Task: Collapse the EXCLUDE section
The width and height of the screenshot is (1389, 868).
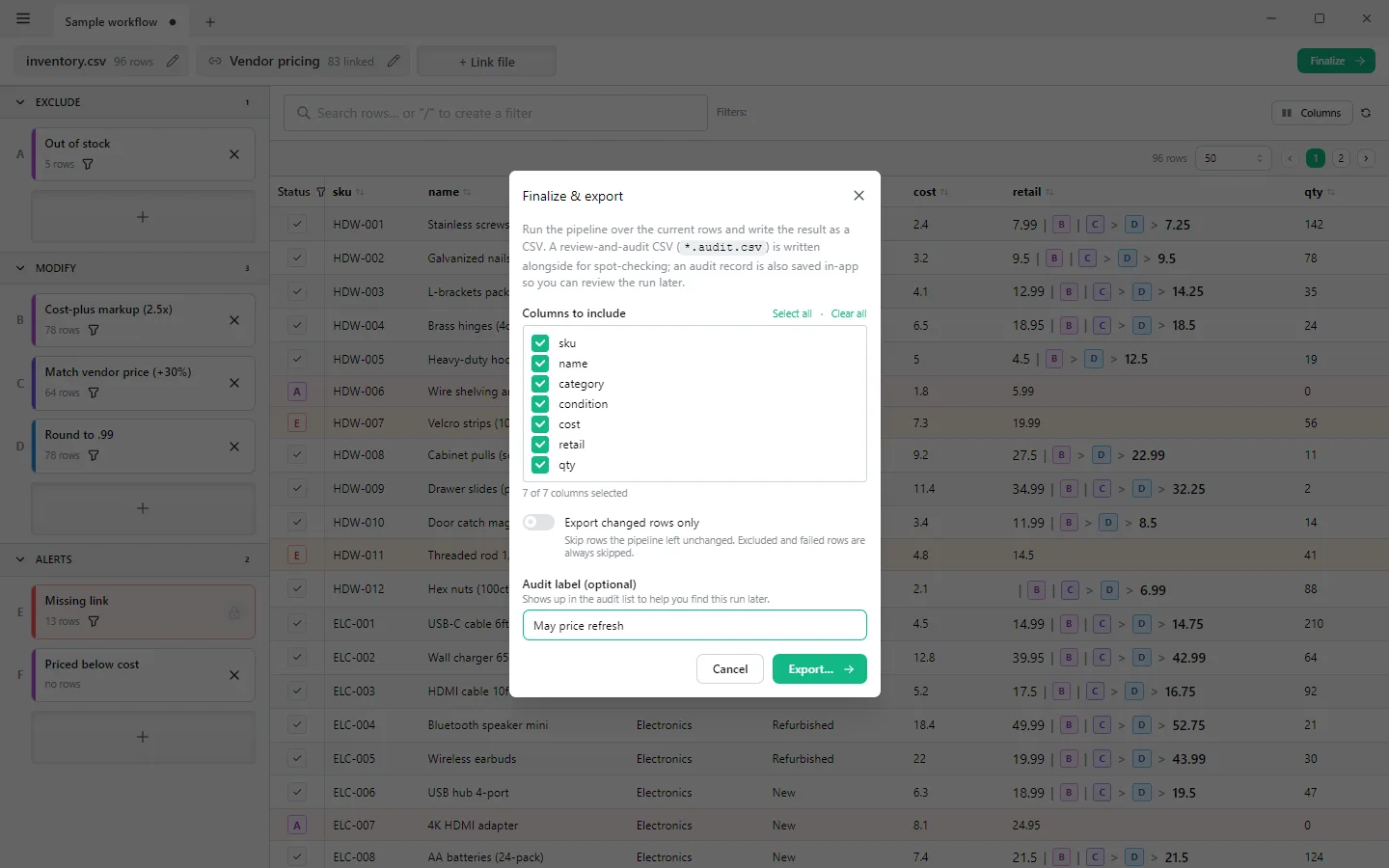Action: [20, 102]
